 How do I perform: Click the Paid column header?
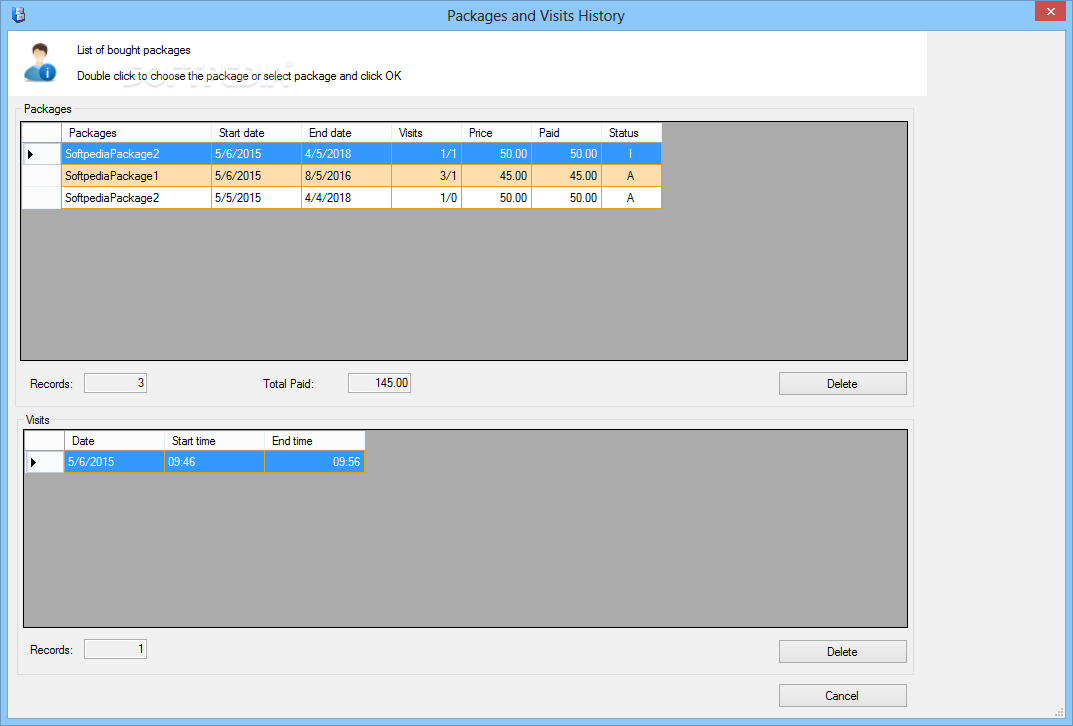[x=567, y=133]
